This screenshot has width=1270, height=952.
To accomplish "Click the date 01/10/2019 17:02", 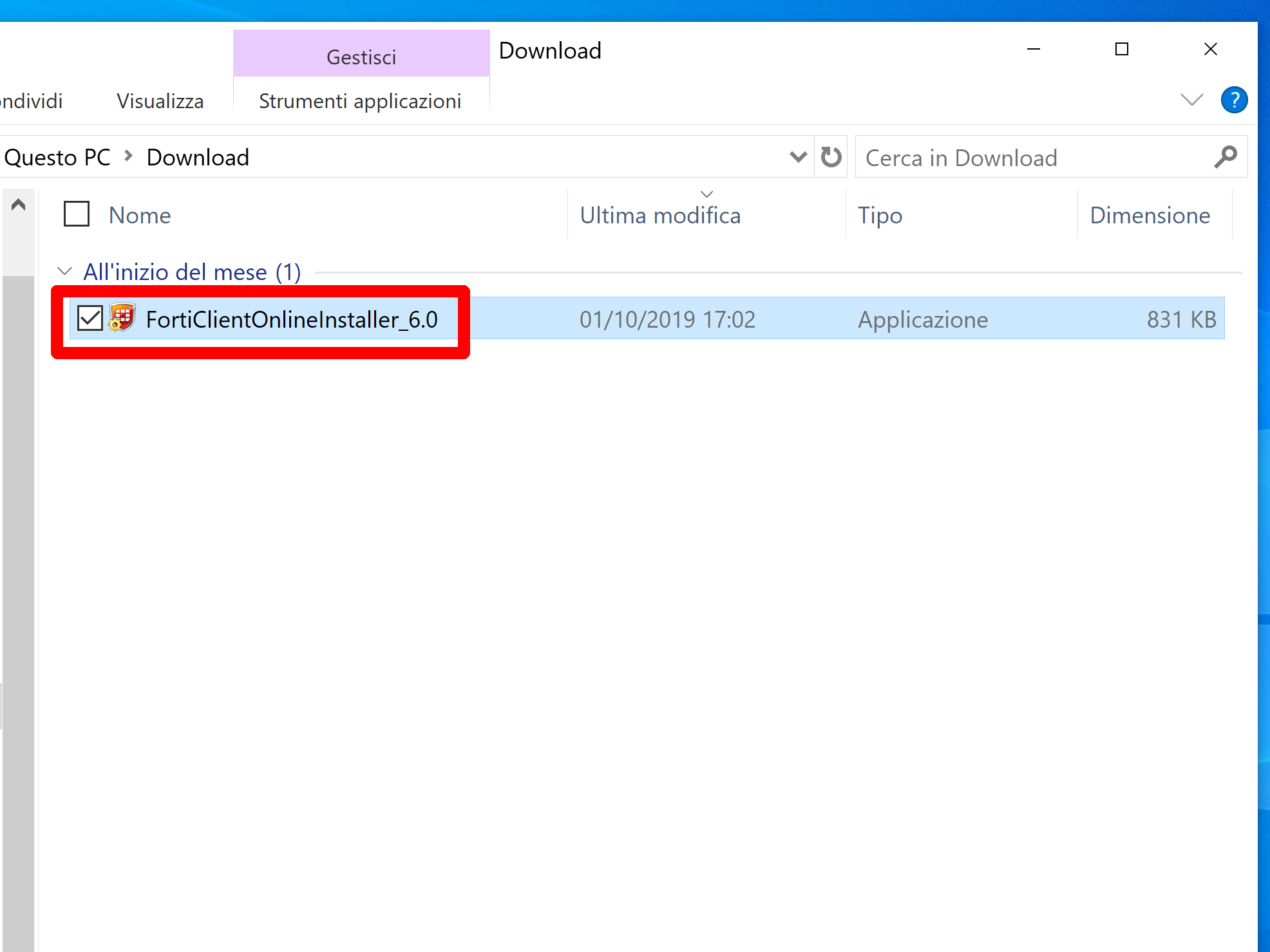I will click(667, 319).
